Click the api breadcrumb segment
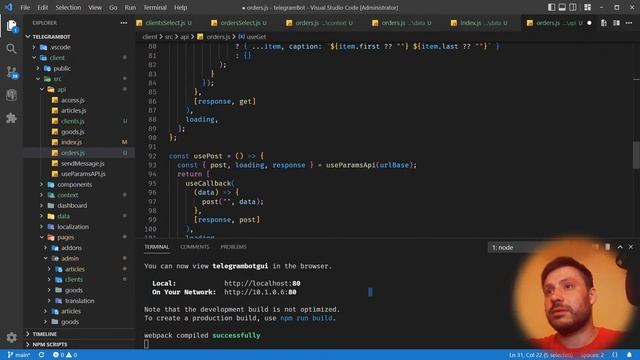640x360 pixels. click(184, 37)
